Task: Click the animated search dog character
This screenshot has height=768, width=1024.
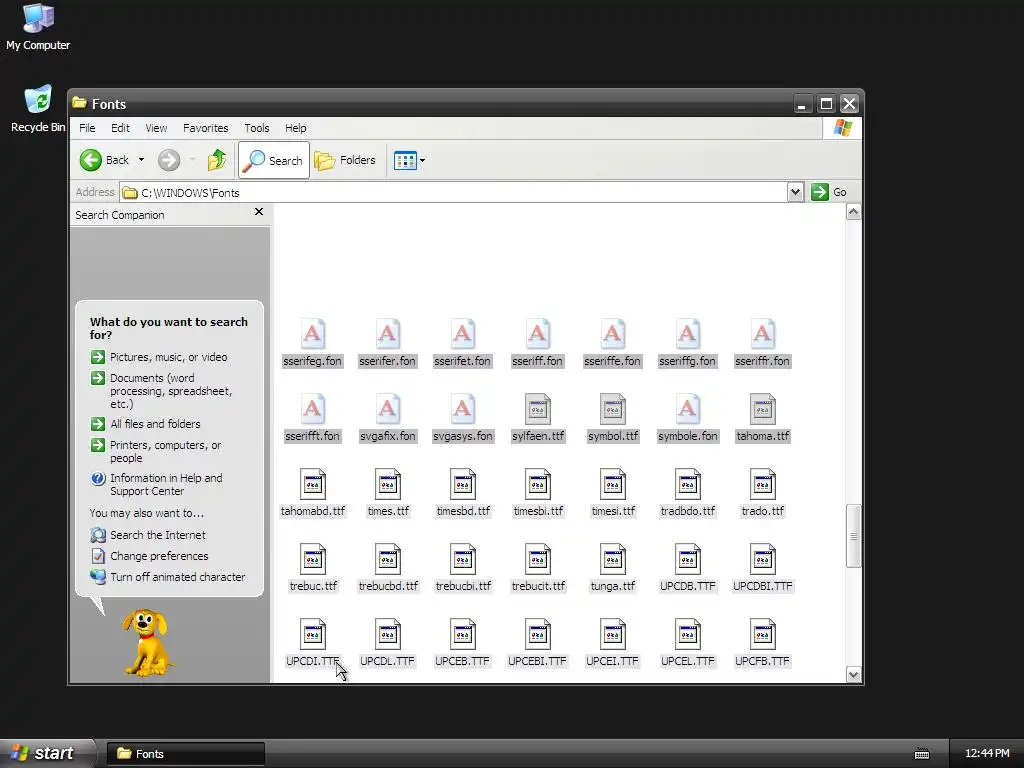Action: pyautogui.click(x=148, y=643)
